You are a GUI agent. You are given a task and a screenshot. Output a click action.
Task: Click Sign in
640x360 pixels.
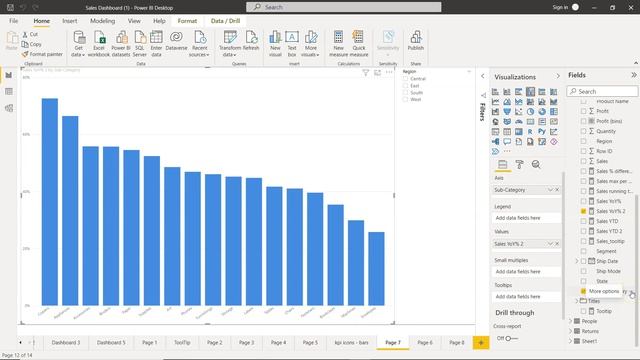pyautogui.click(x=560, y=7)
